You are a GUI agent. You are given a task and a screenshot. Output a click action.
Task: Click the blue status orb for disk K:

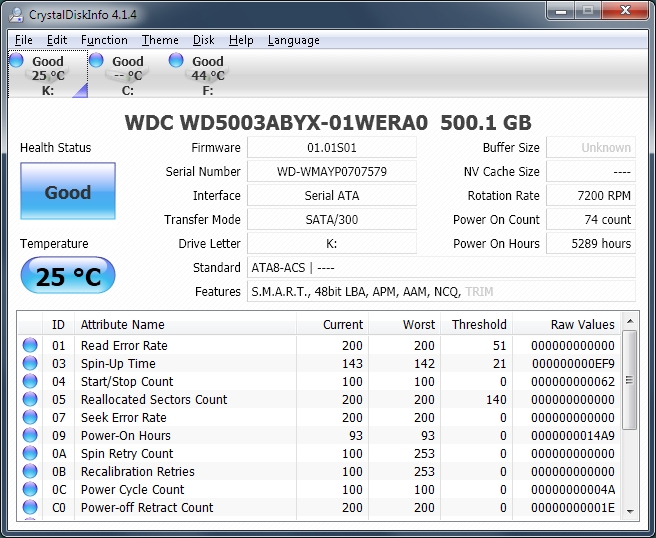tap(16, 60)
